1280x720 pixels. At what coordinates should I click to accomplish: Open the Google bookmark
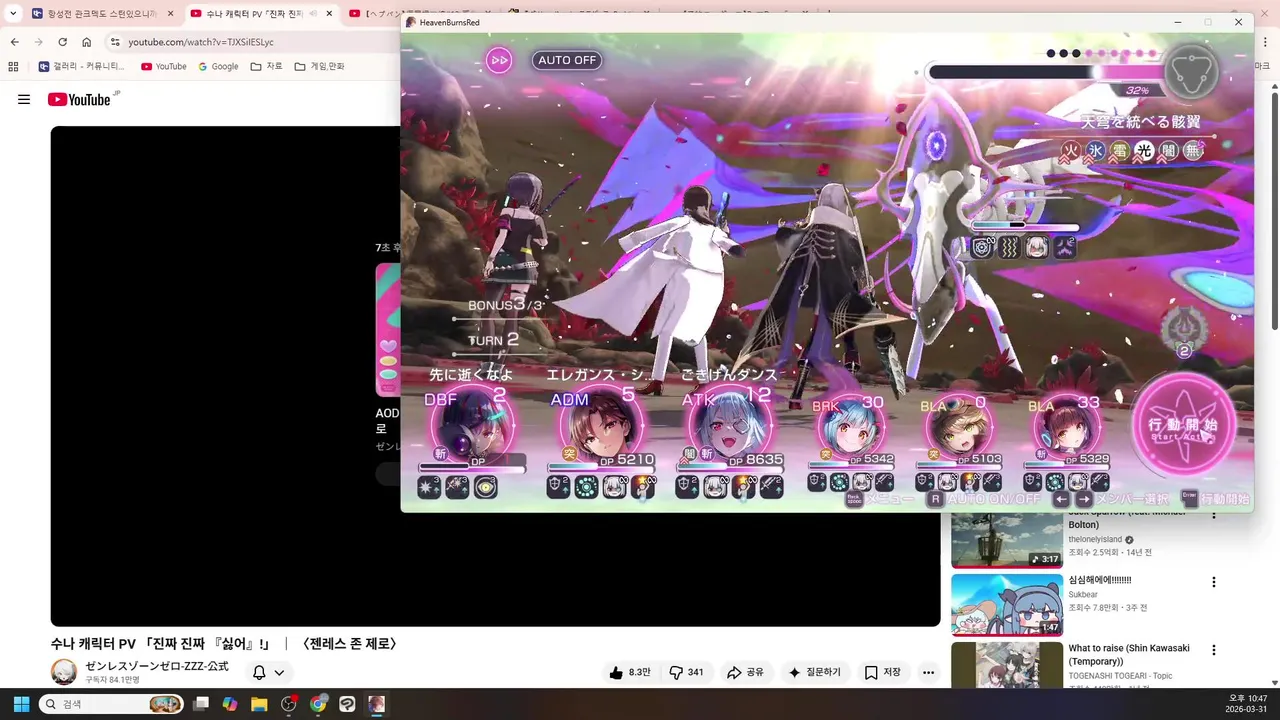(219, 66)
